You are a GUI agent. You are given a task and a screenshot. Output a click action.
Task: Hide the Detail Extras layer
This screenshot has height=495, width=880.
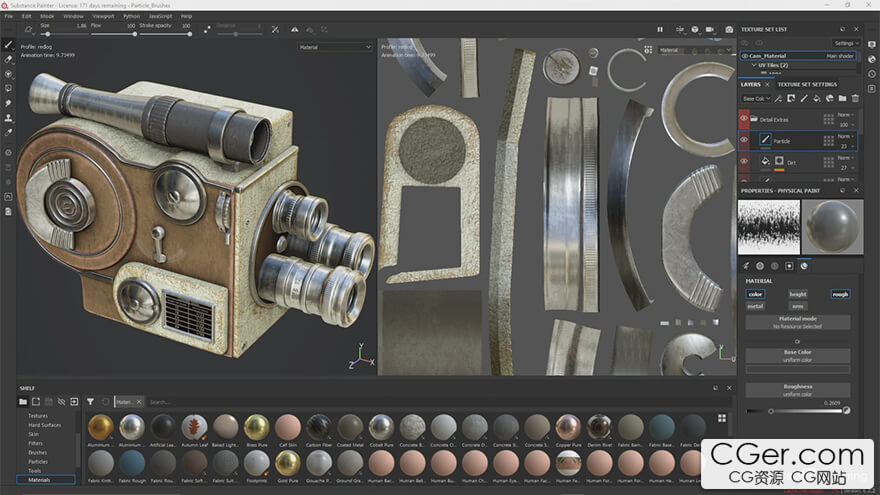coord(744,118)
